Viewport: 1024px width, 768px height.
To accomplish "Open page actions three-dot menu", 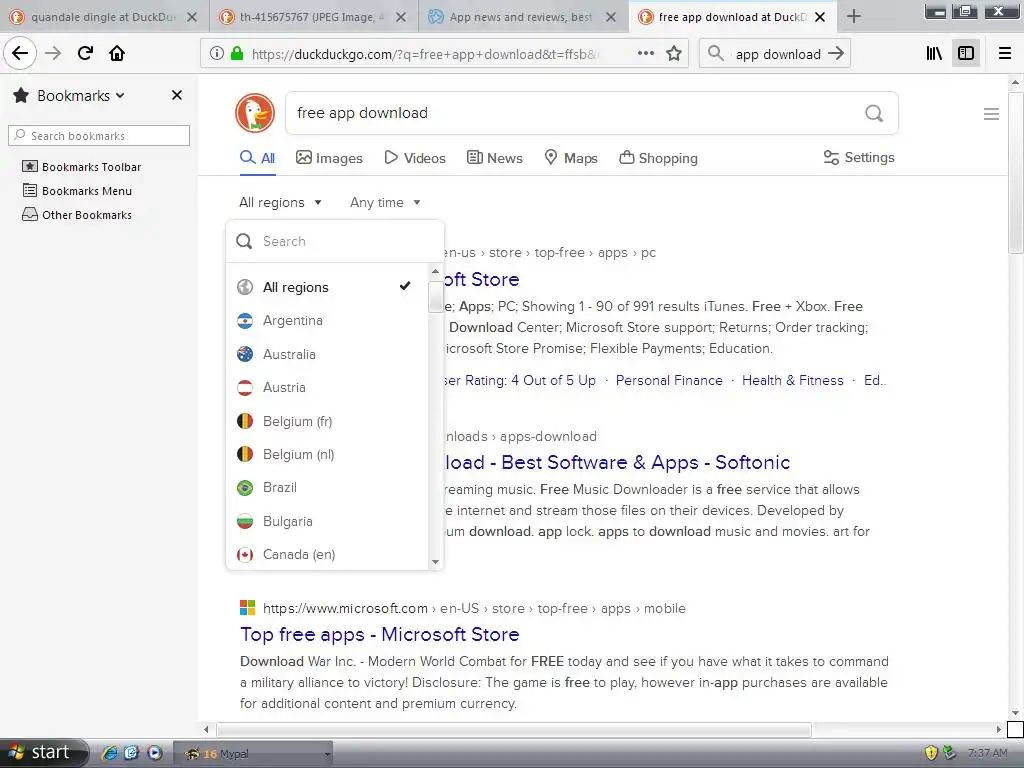I will (x=646, y=54).
